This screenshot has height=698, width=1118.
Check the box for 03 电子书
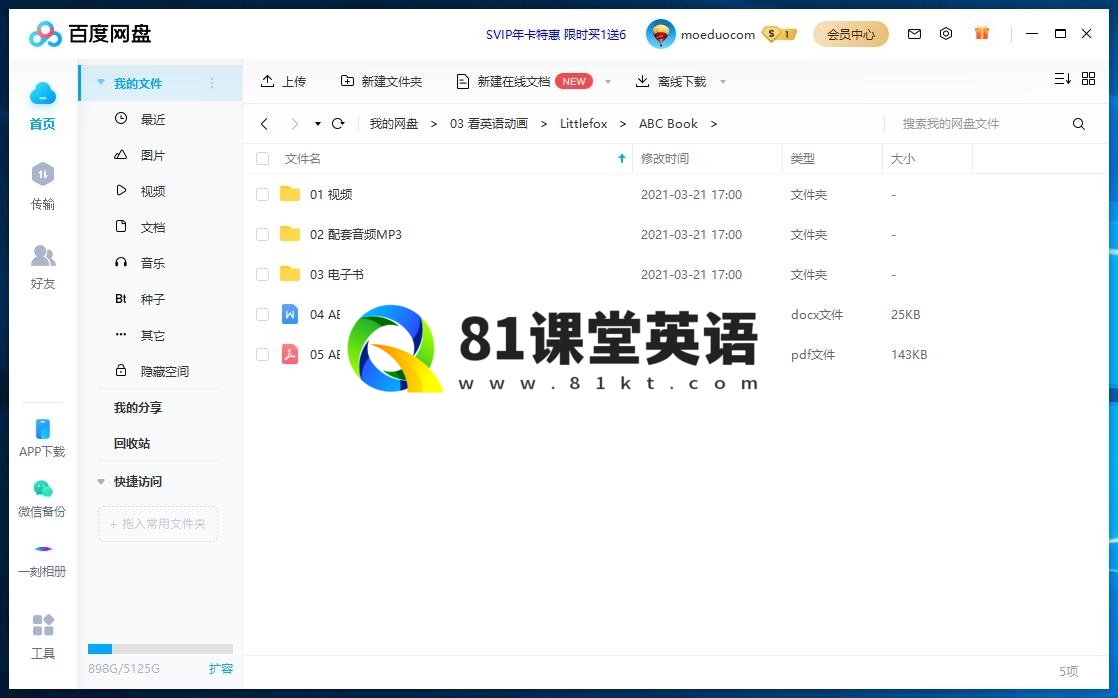click(x=262, y=274)
